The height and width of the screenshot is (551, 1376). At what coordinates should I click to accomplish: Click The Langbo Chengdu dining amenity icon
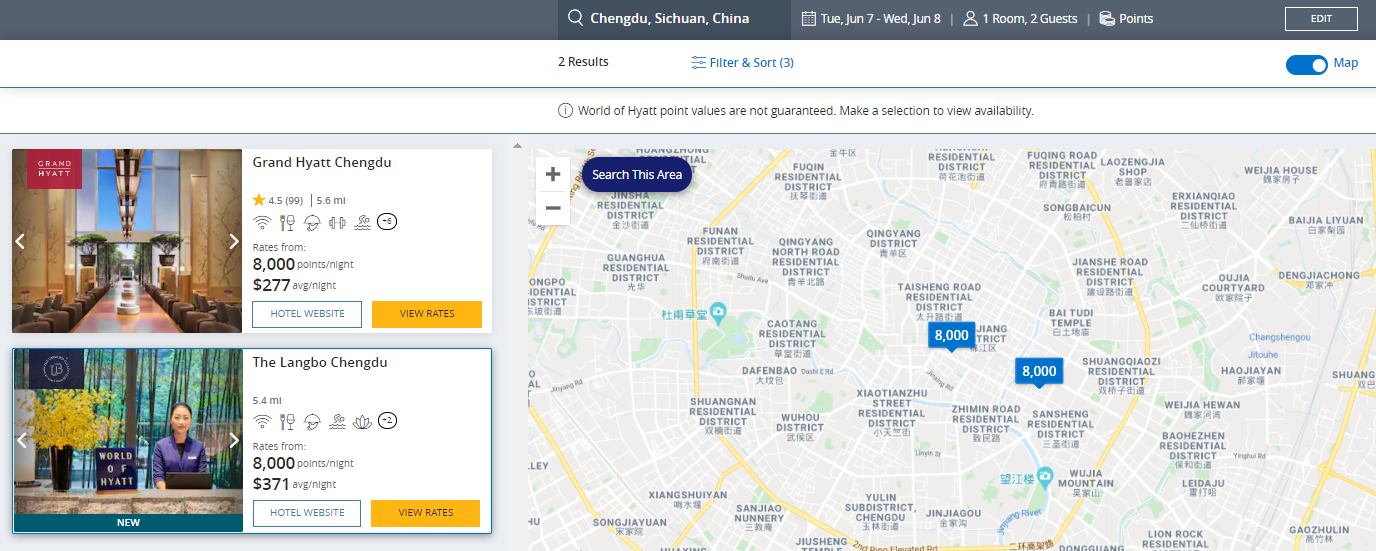(x=287, y=421)
